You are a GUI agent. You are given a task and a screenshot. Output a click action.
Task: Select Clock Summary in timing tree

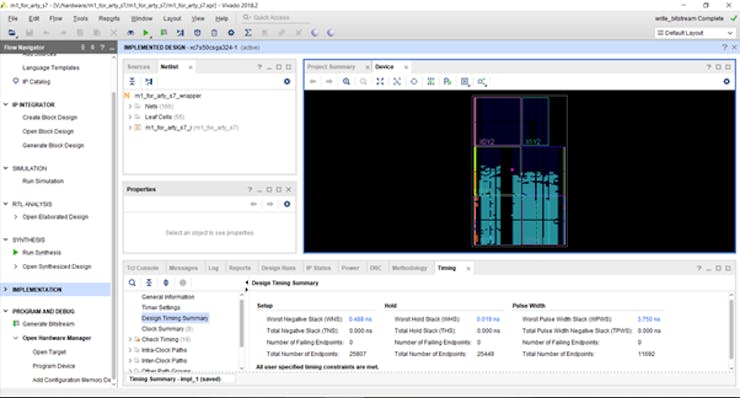(x=167, y=329)
